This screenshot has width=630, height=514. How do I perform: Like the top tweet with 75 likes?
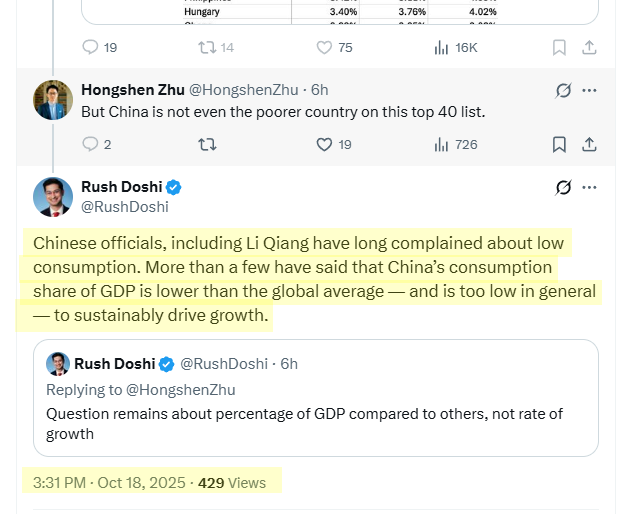(324, 47)
